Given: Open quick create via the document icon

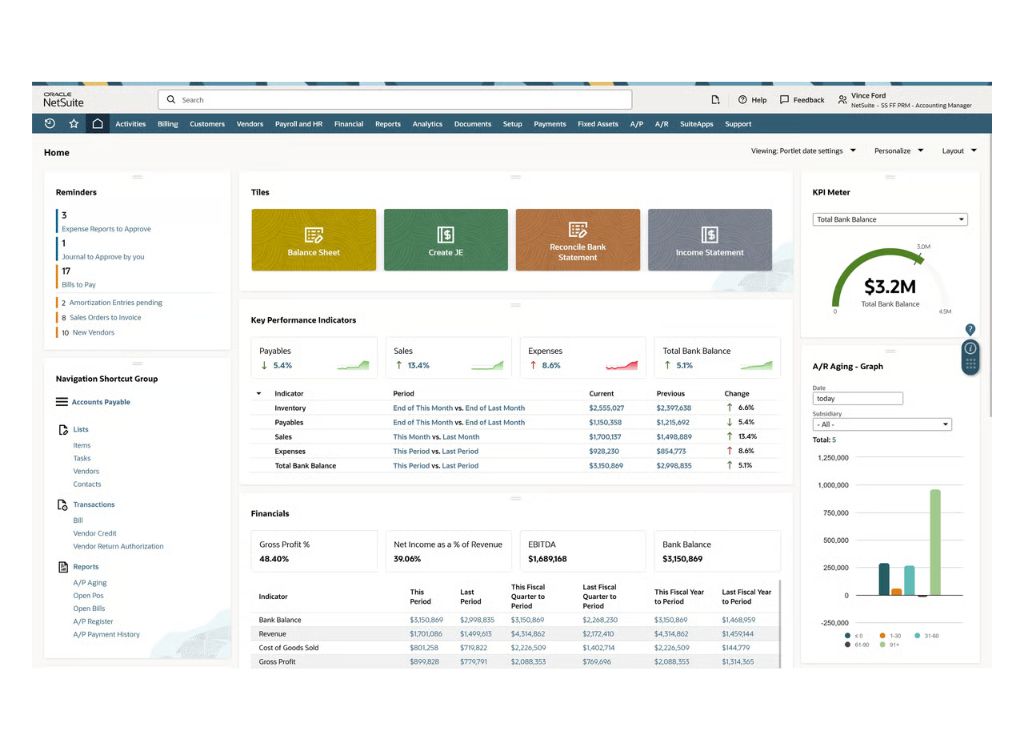Looking at the screenshot, I should (716, 100).
